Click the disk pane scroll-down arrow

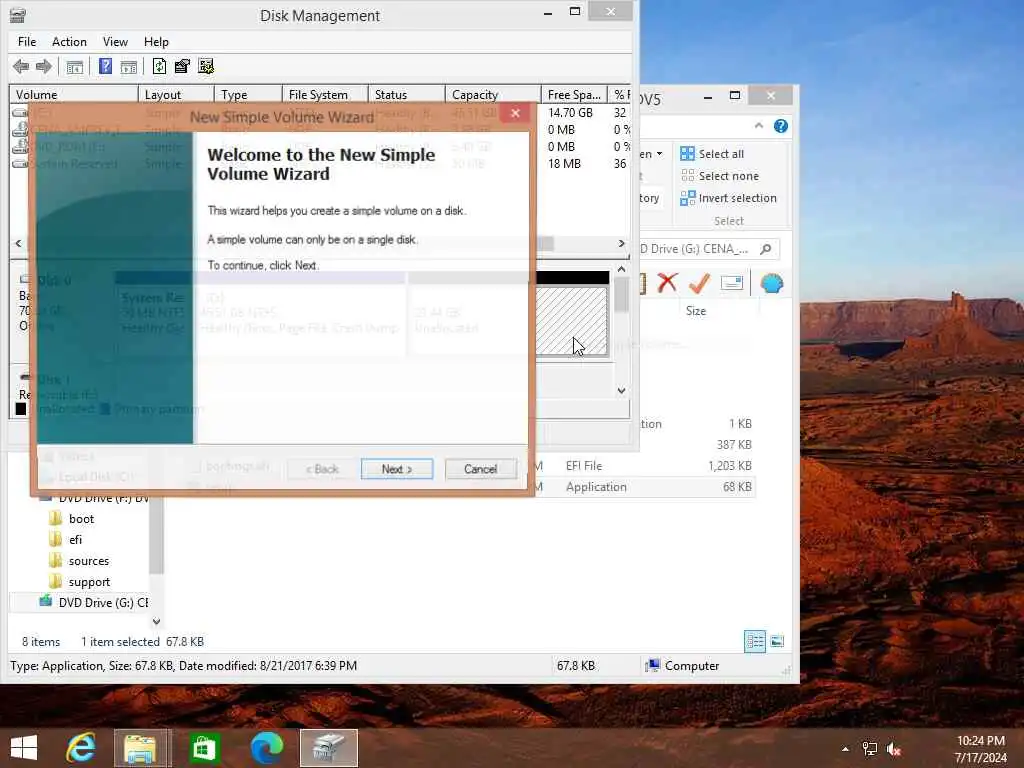[621, 391]
